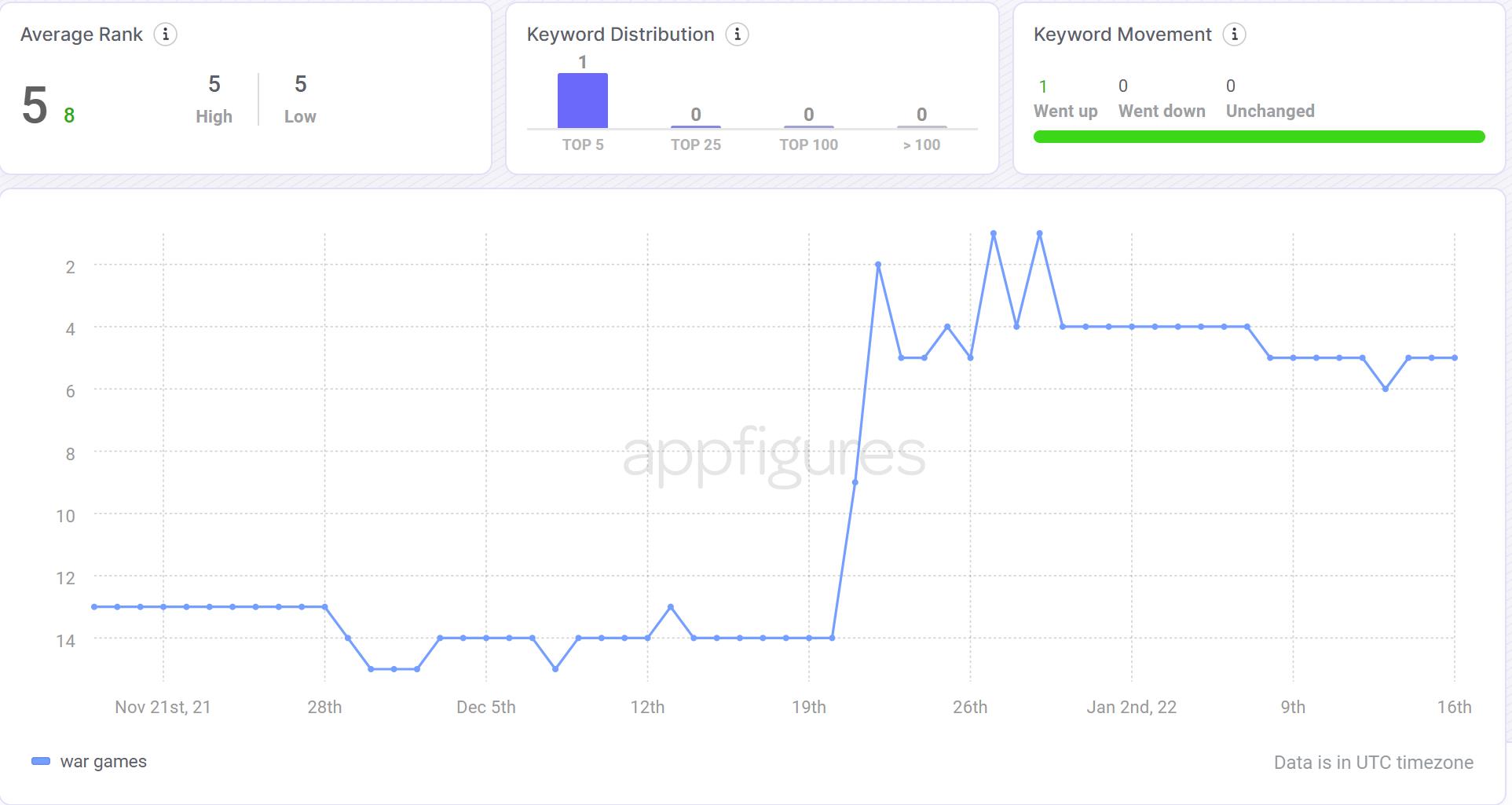The image size is (1512, 805).
Task: Select the green Keyword Movement progress bar
Action: pyautogui.click(x=1259, y=137)
